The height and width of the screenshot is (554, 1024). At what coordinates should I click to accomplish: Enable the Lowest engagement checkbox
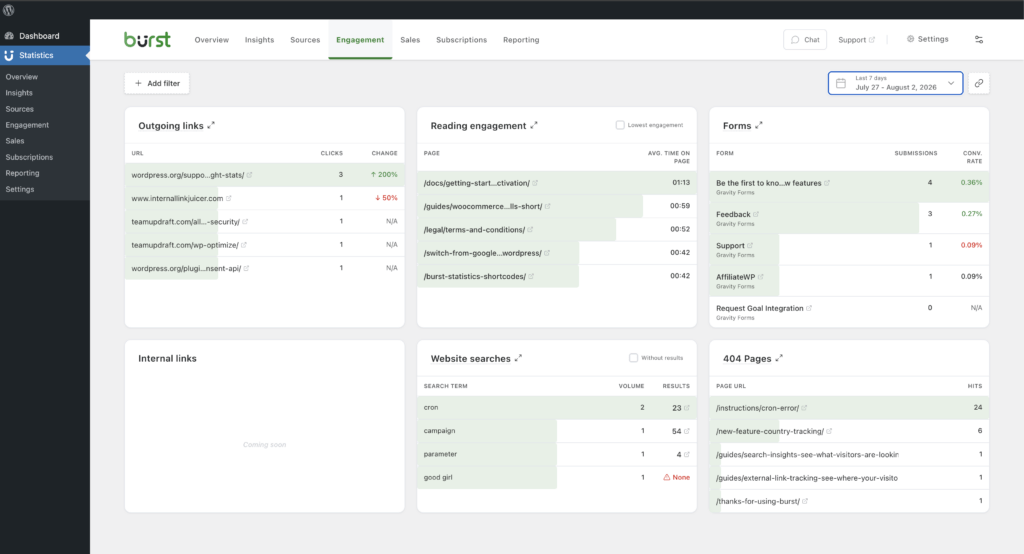620,125
